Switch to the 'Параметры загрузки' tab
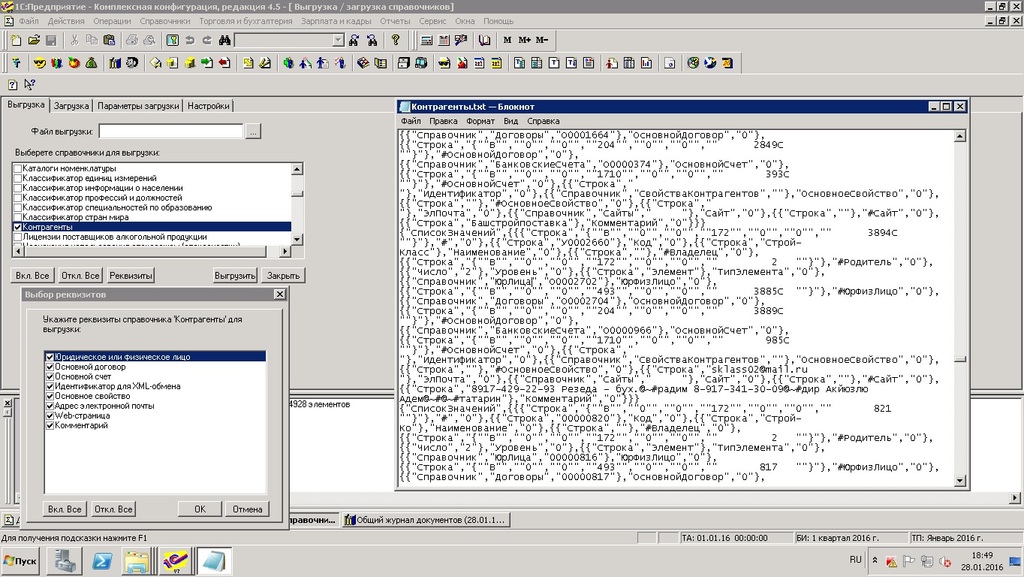Image resolution: width=1024 pixels, height=577 pixels. [x=138, y=106]
